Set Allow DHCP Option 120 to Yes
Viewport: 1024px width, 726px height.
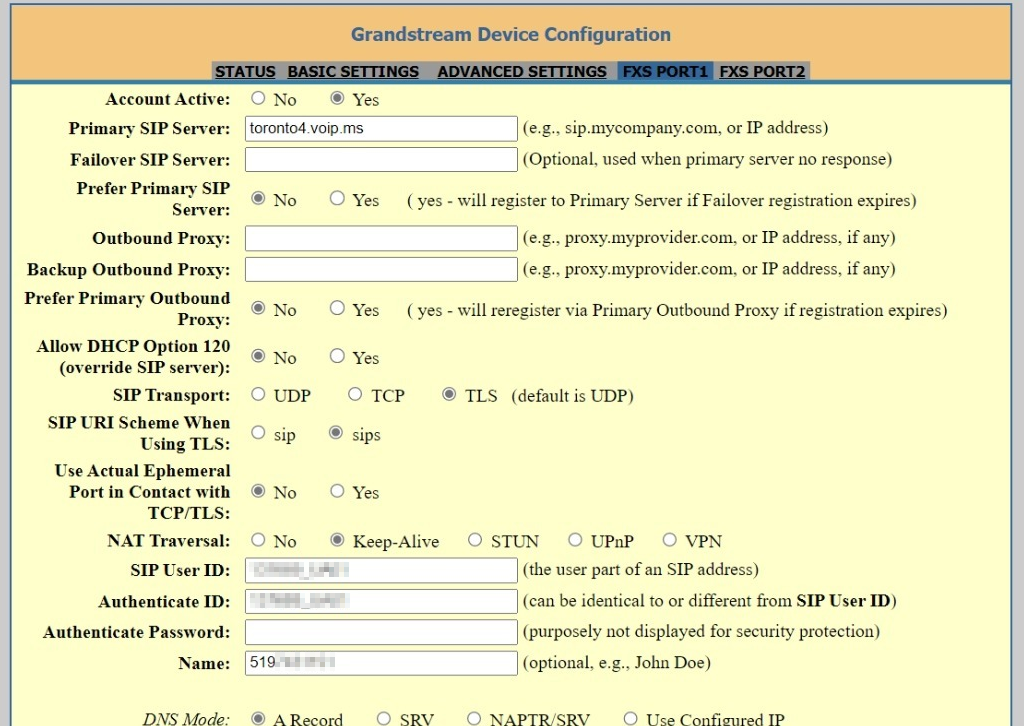coord(337,356)
